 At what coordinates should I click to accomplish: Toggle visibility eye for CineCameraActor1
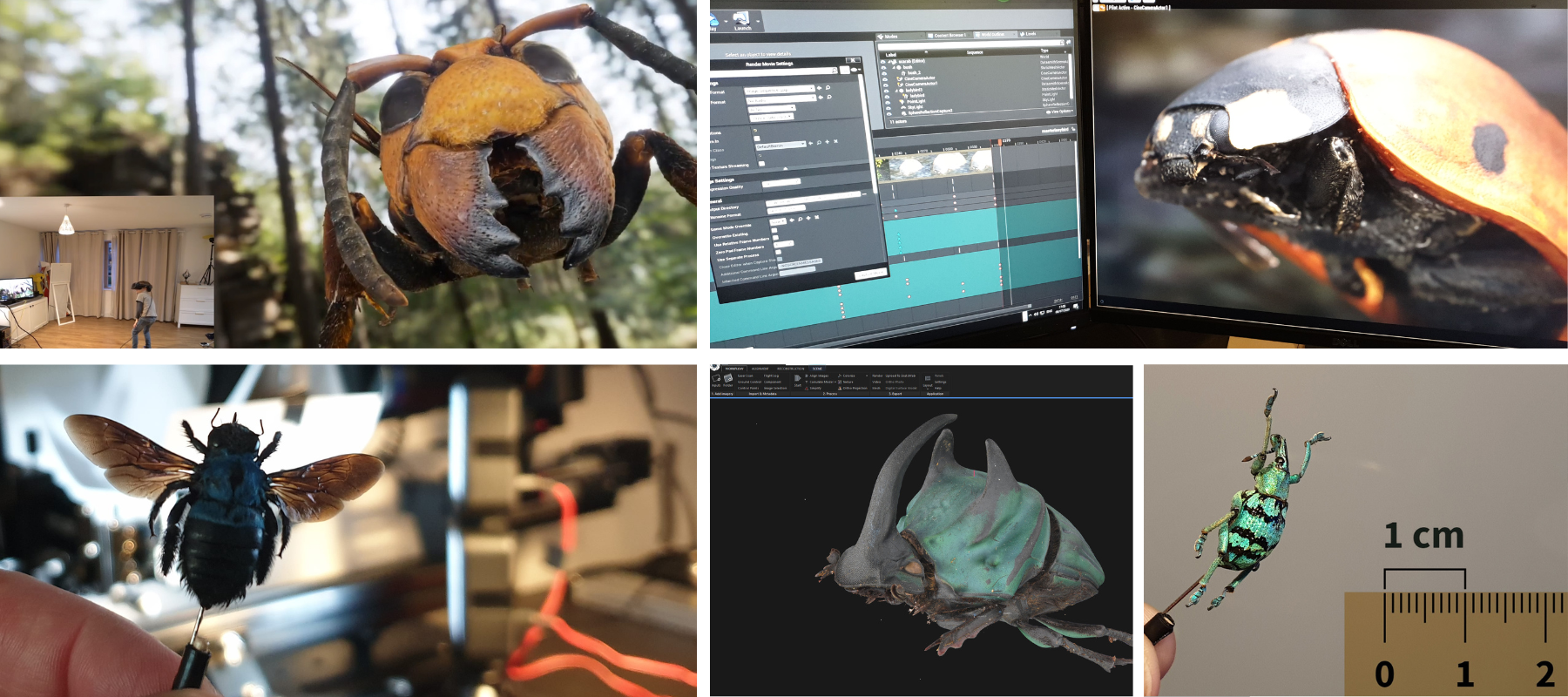pos(886,85)
